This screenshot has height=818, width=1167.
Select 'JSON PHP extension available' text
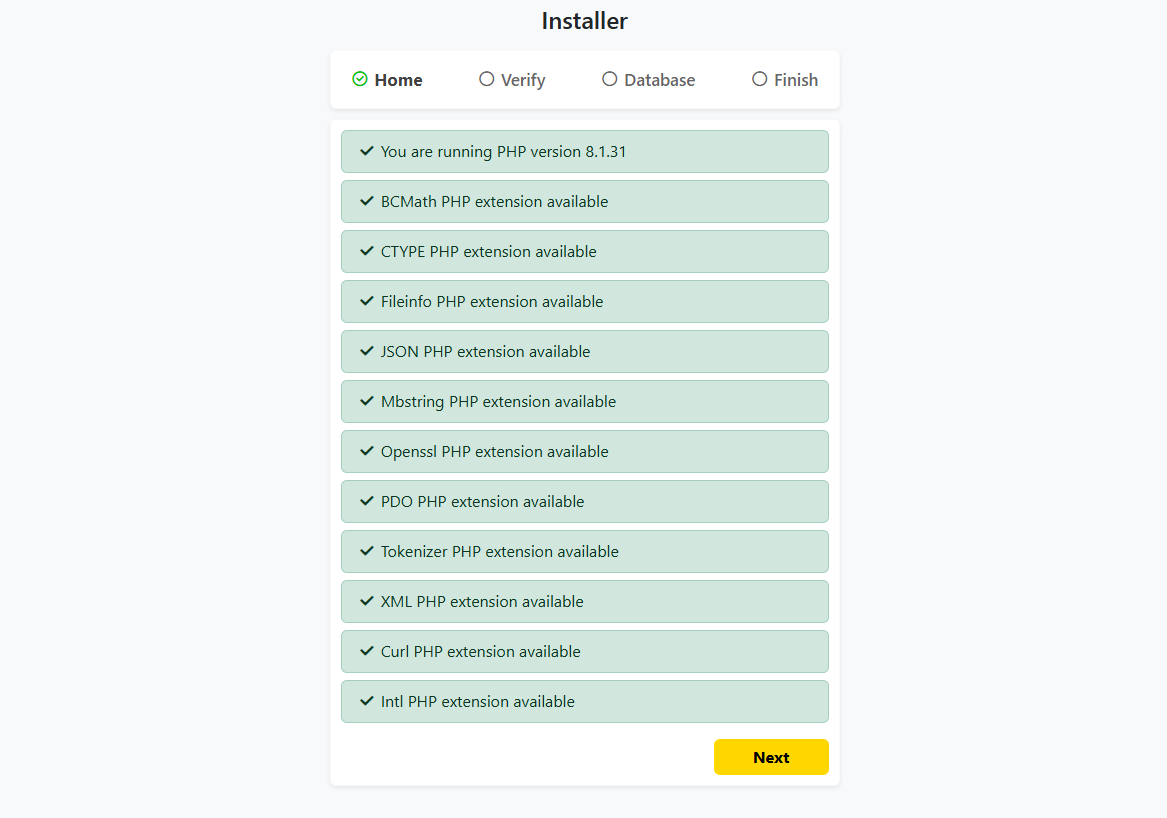pyautogui.click(x=485, y=351)
